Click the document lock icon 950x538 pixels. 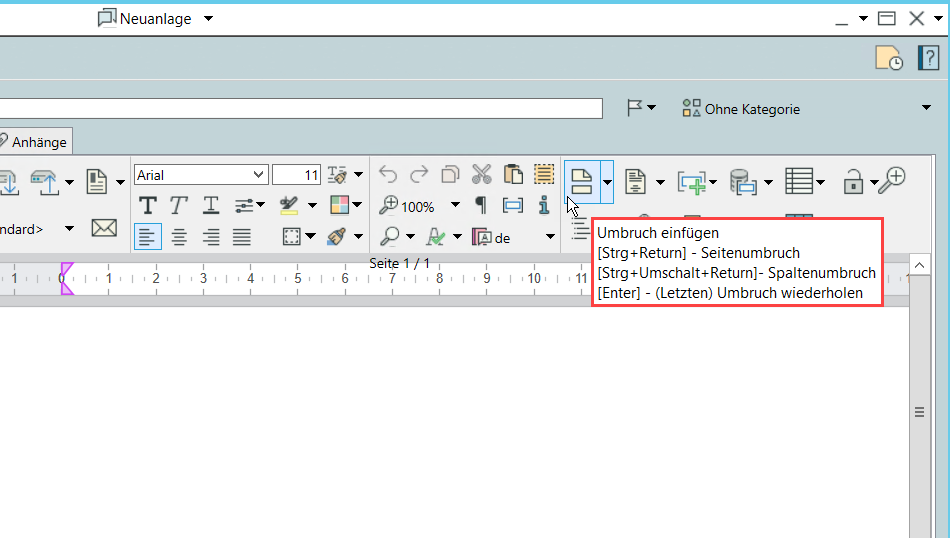click(853, 181)
